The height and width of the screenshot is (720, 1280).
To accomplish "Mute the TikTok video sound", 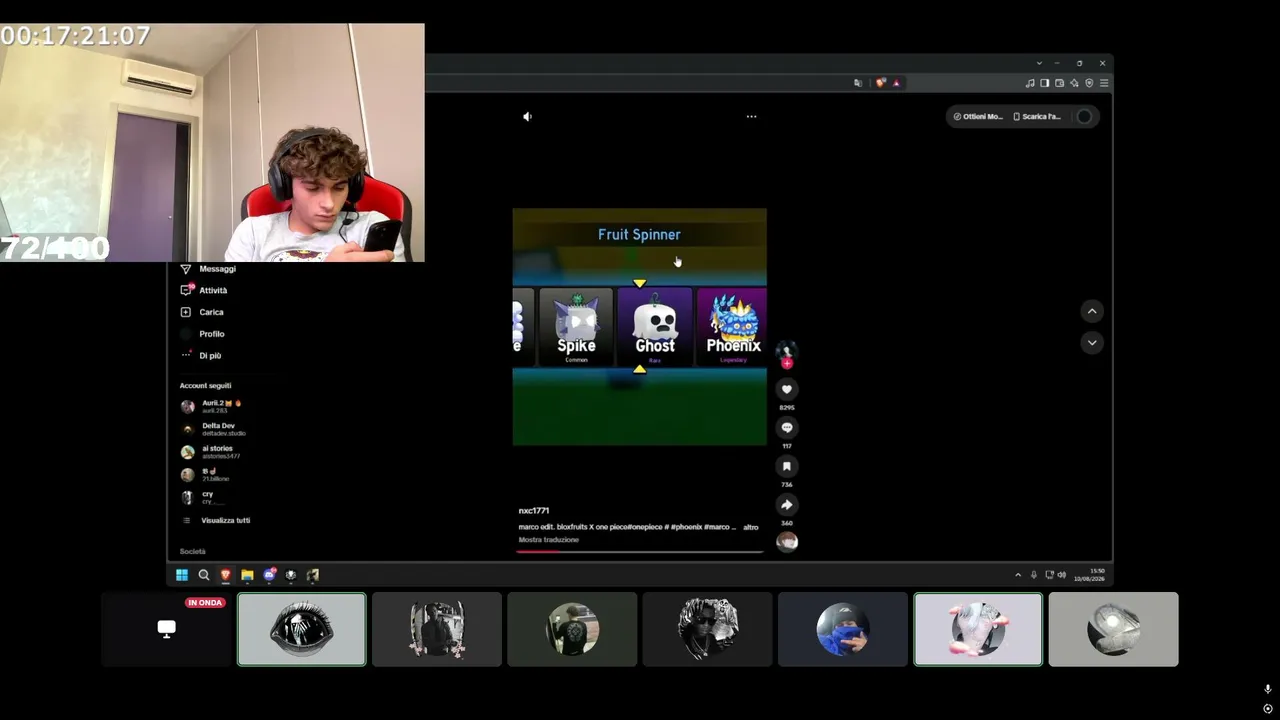I will [527, 116].
